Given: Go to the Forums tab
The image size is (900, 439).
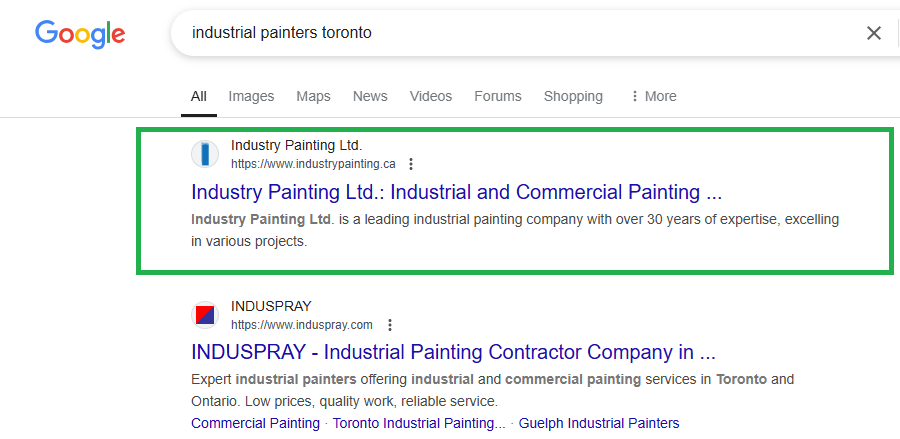Looking at the screenshot, I should (x=498, y=96).
